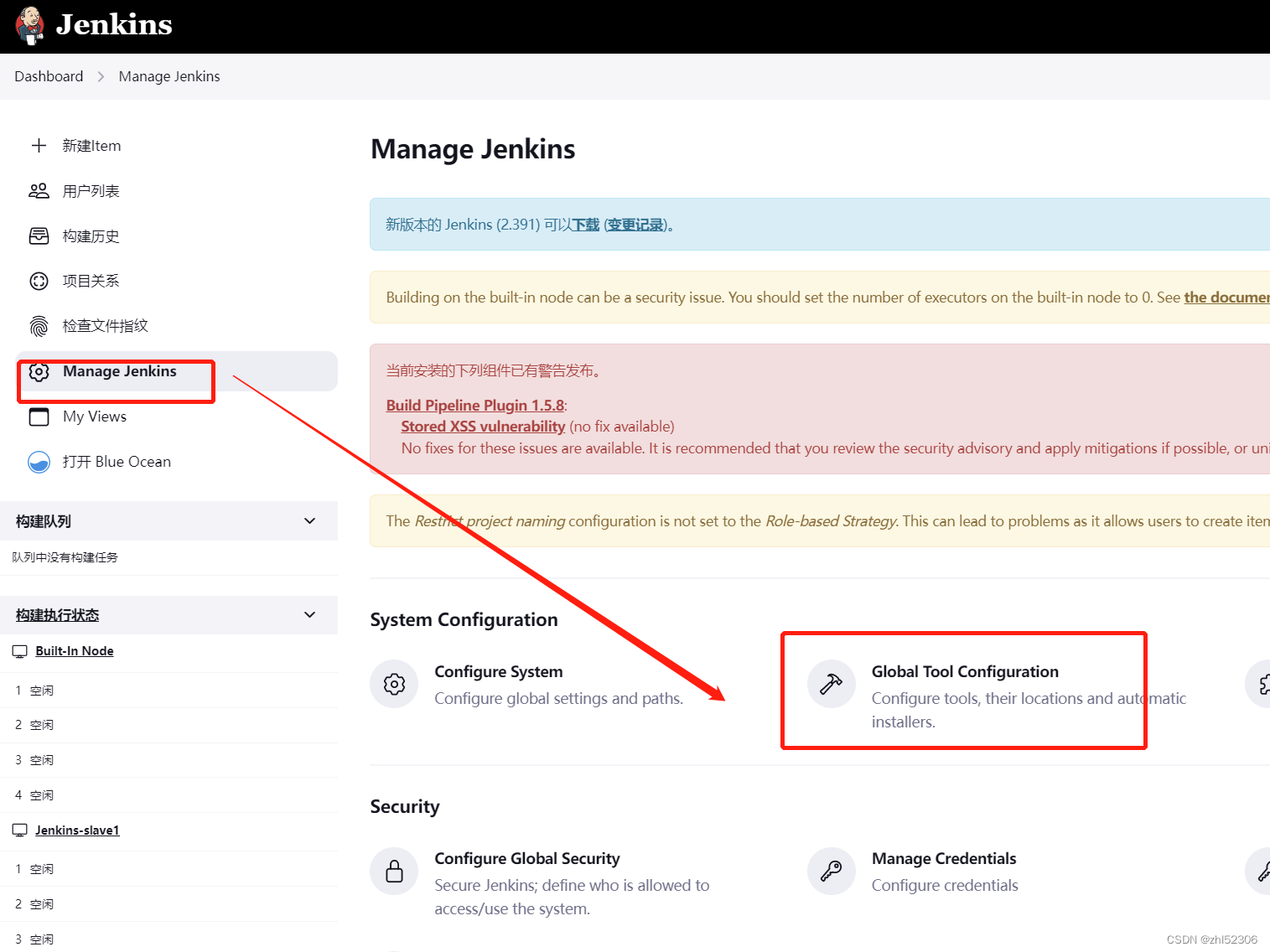Click the Jenkins butler logo icon
The width and height of the screenshot is (1270, 952).
tap(30, 25)
